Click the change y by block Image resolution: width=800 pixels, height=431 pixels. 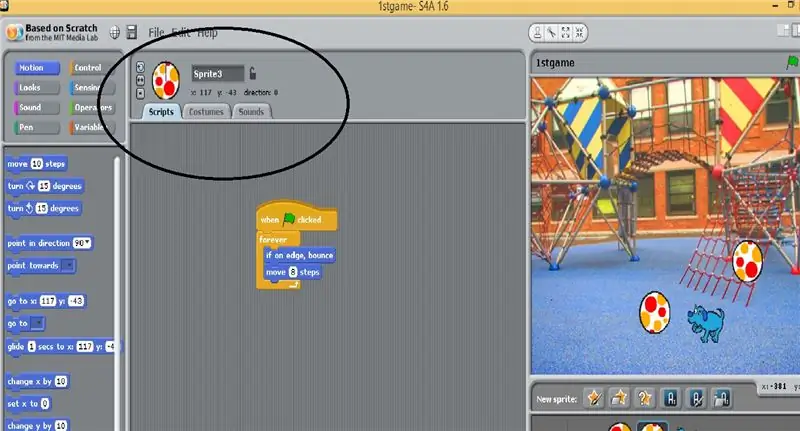tap(37, 425)
